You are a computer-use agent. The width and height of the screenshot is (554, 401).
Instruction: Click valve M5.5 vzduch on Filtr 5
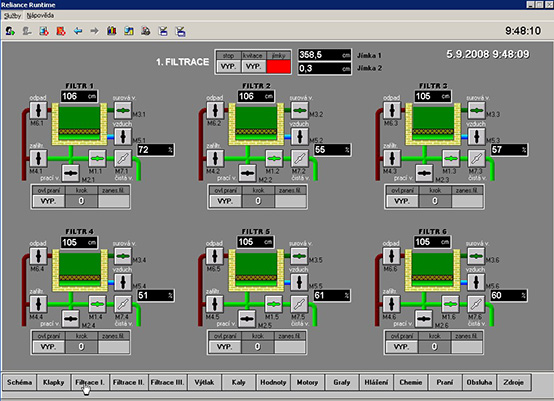[299, 282]
